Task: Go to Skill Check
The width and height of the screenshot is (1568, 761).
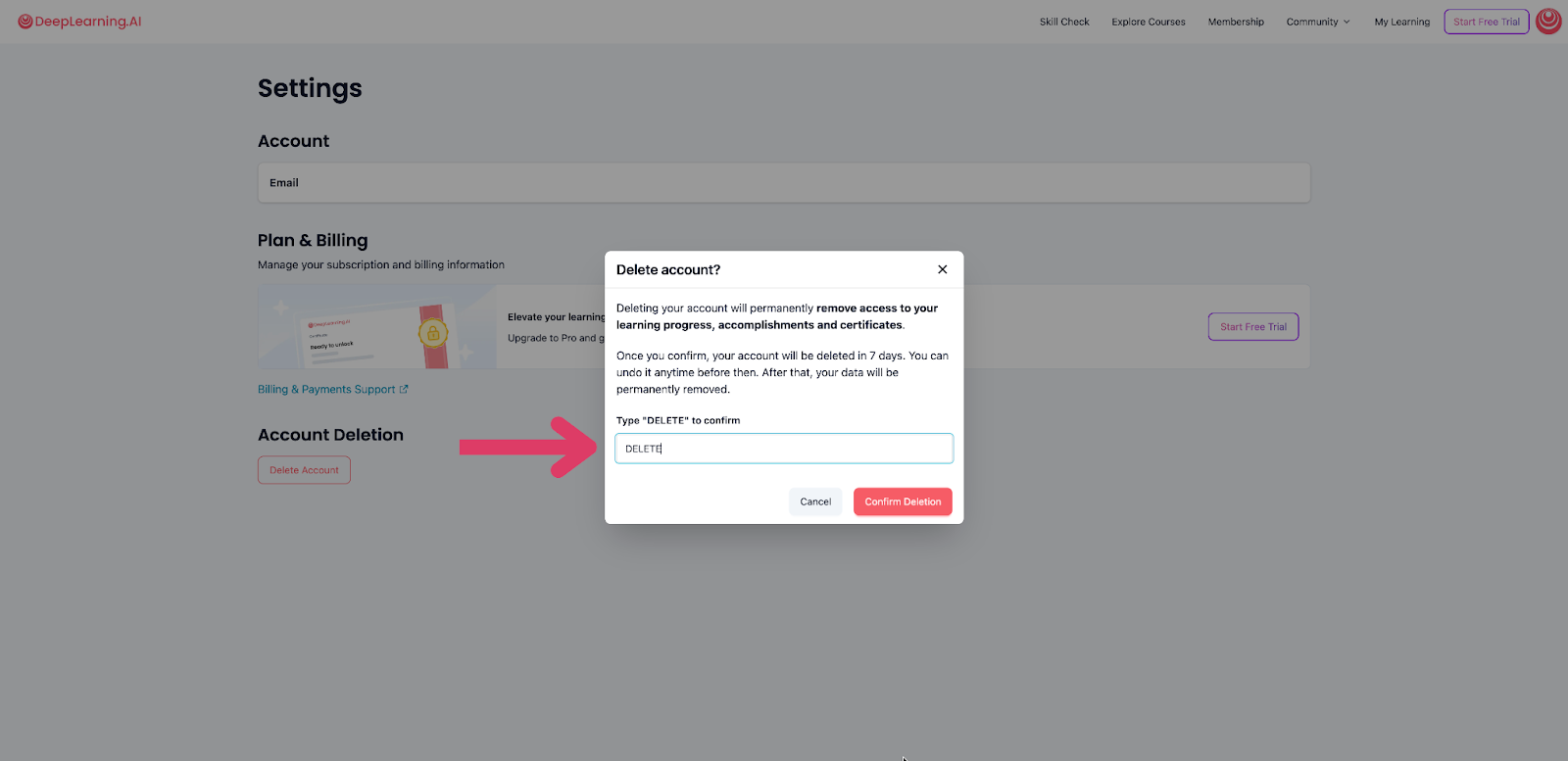Action: click(1063, 22)
